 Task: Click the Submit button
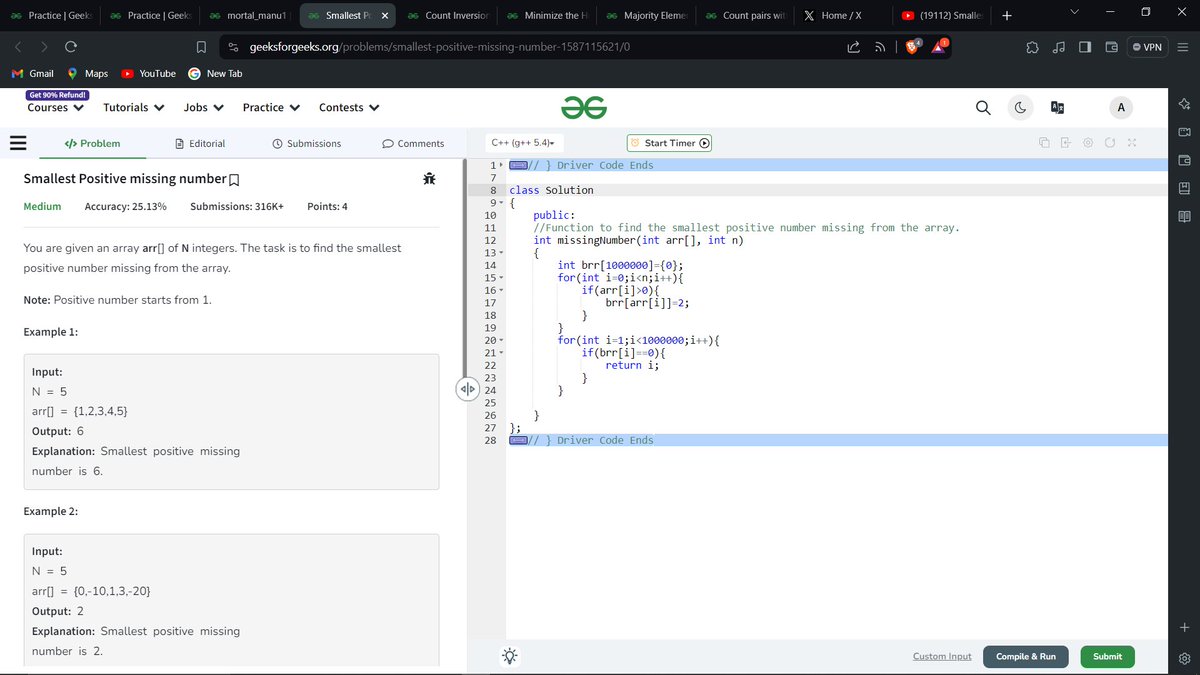coord(1107,656)
